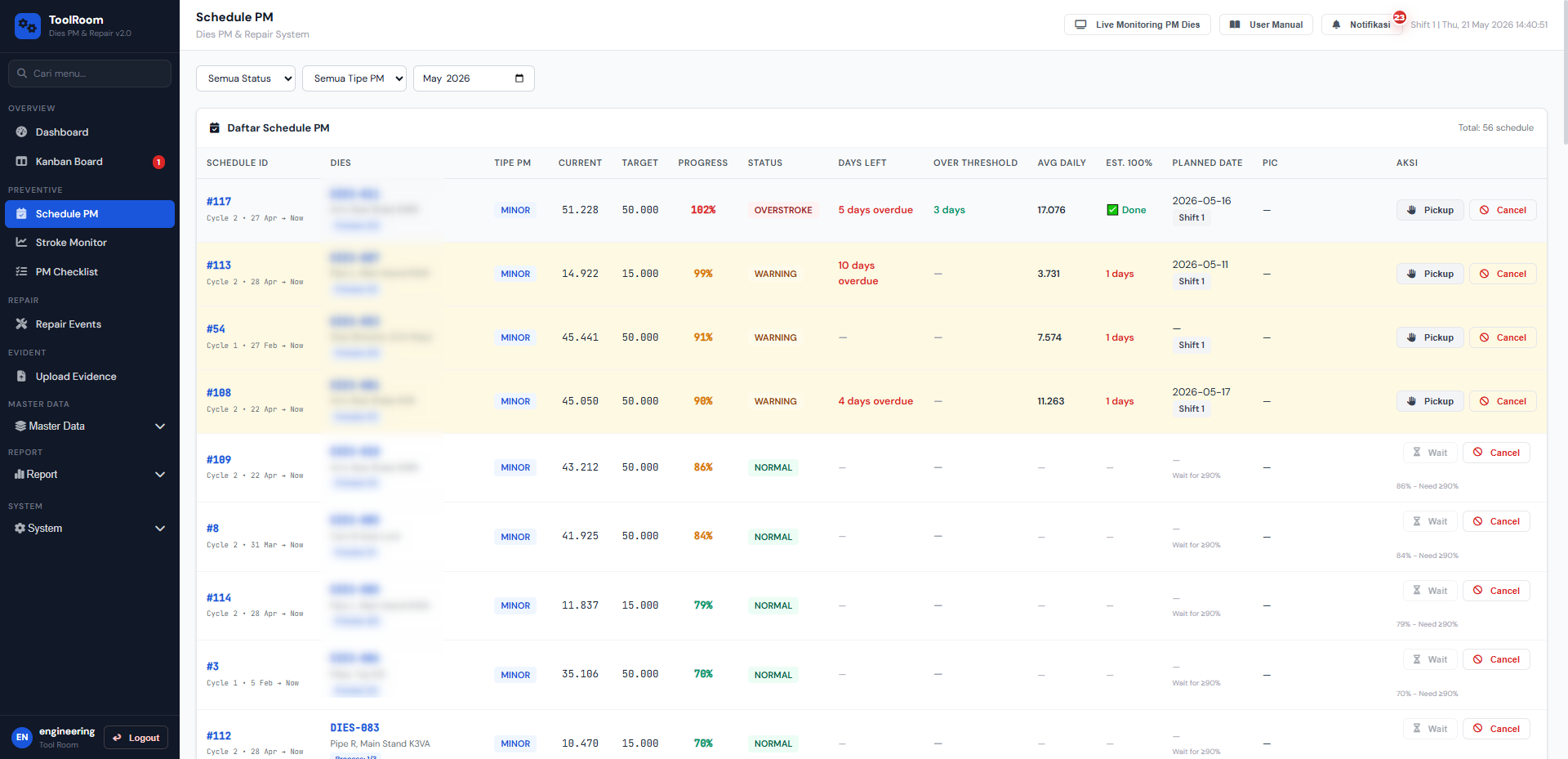Click the green Done checkmark for #117
The width and height of the screenshot is (1568, 759).
(x=1112, y=210)
